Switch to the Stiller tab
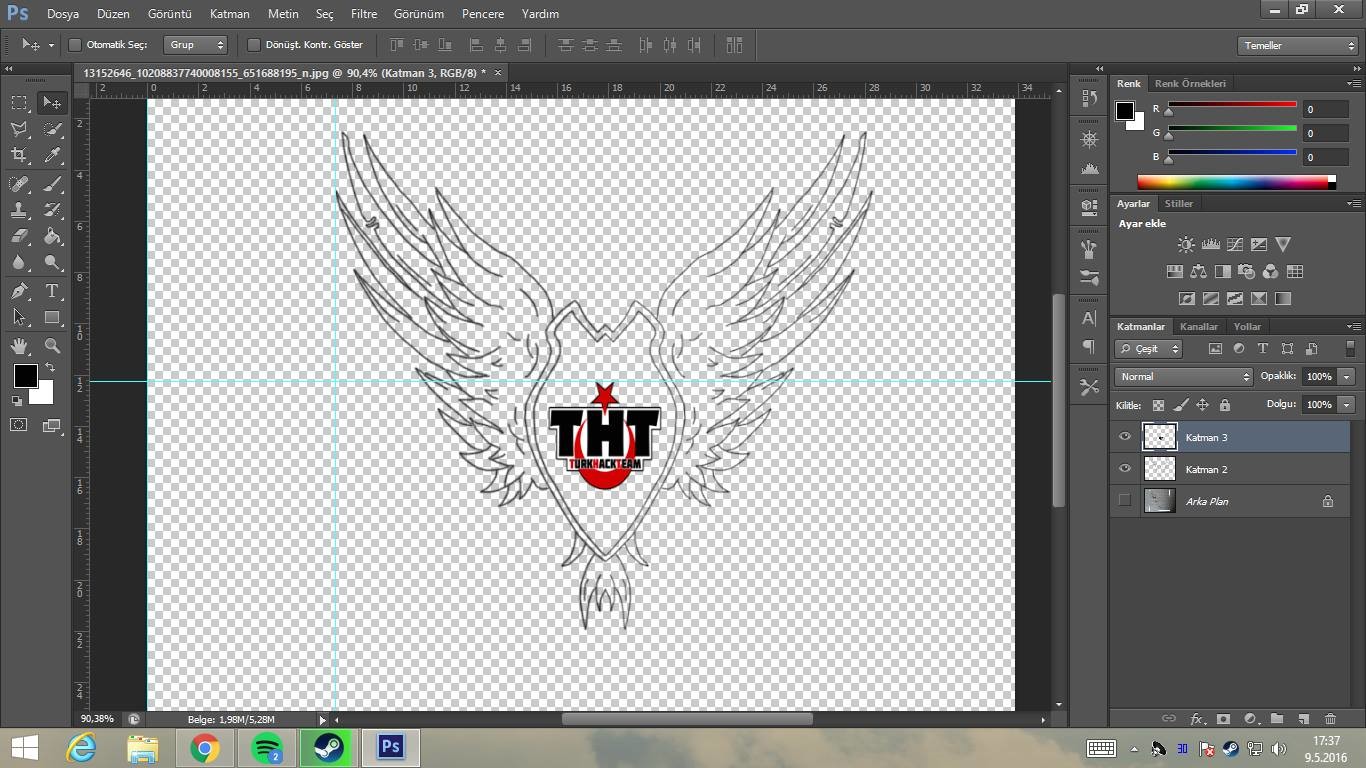Image resolution: width=1366 pixels, height=768 pixels. tap(1179, 204)
